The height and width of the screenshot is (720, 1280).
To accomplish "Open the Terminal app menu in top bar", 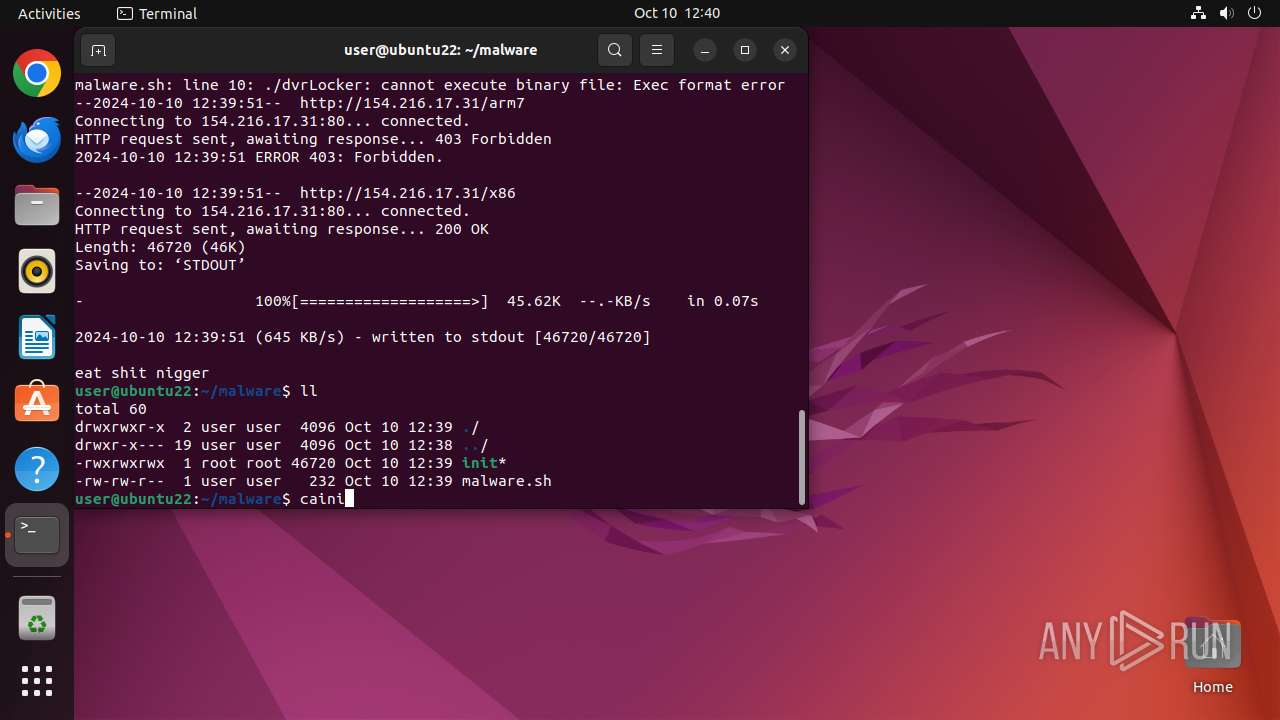I will [x=157, y=13].
